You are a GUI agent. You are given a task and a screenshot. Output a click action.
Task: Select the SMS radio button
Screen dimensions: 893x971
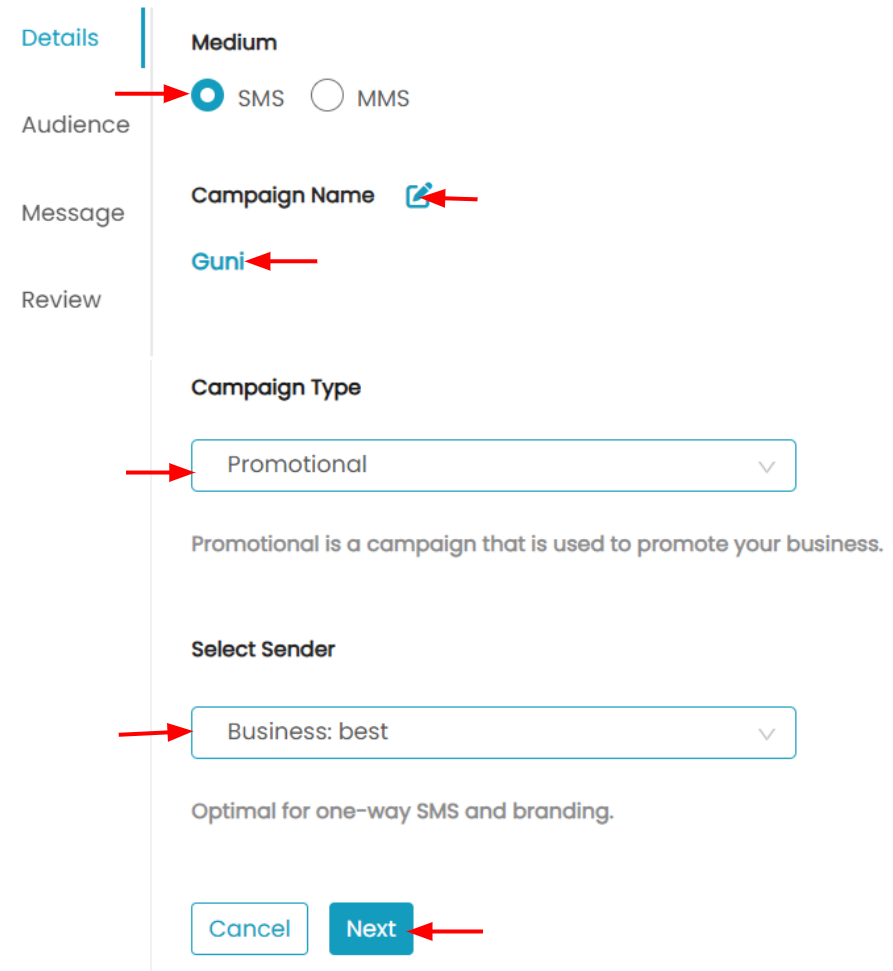pyautogui.click(x=207, y=95)
